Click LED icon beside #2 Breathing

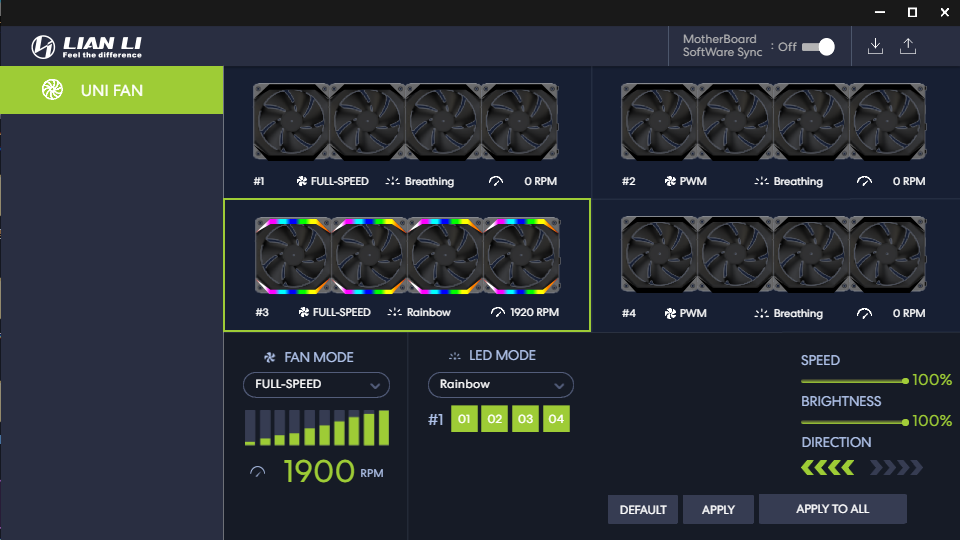click(761, 181)
